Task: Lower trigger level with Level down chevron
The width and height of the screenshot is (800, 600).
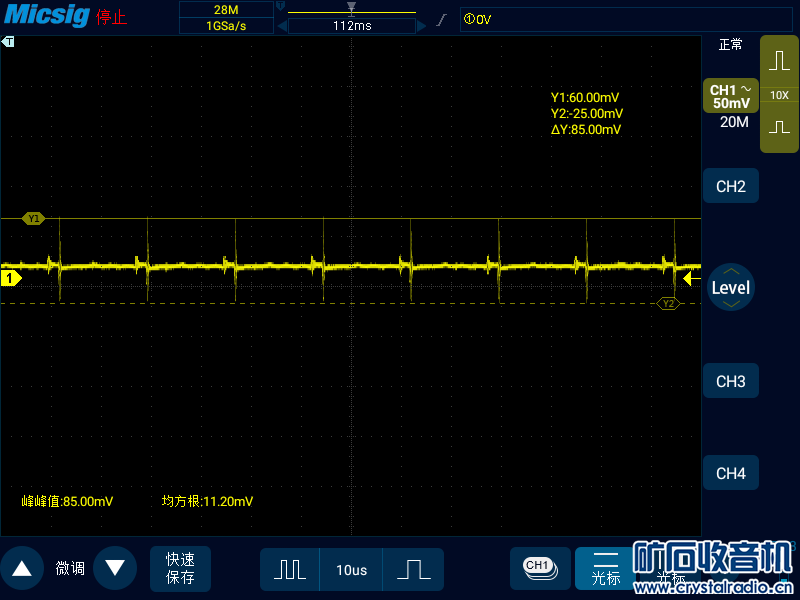Action: click(x=731, y=304)
